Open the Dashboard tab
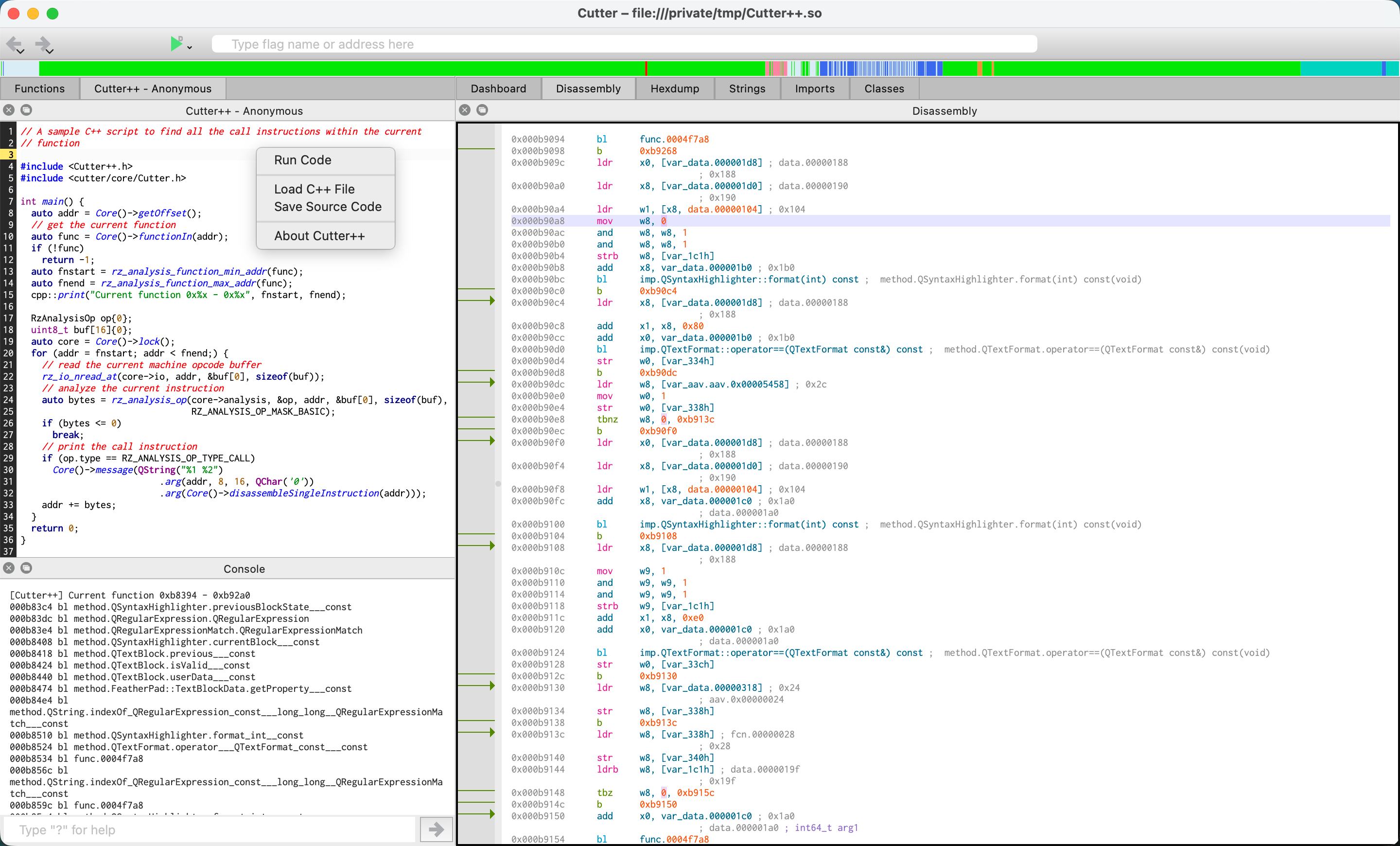This screenshot has height=846, width=1400. click(x=498, y=88)
